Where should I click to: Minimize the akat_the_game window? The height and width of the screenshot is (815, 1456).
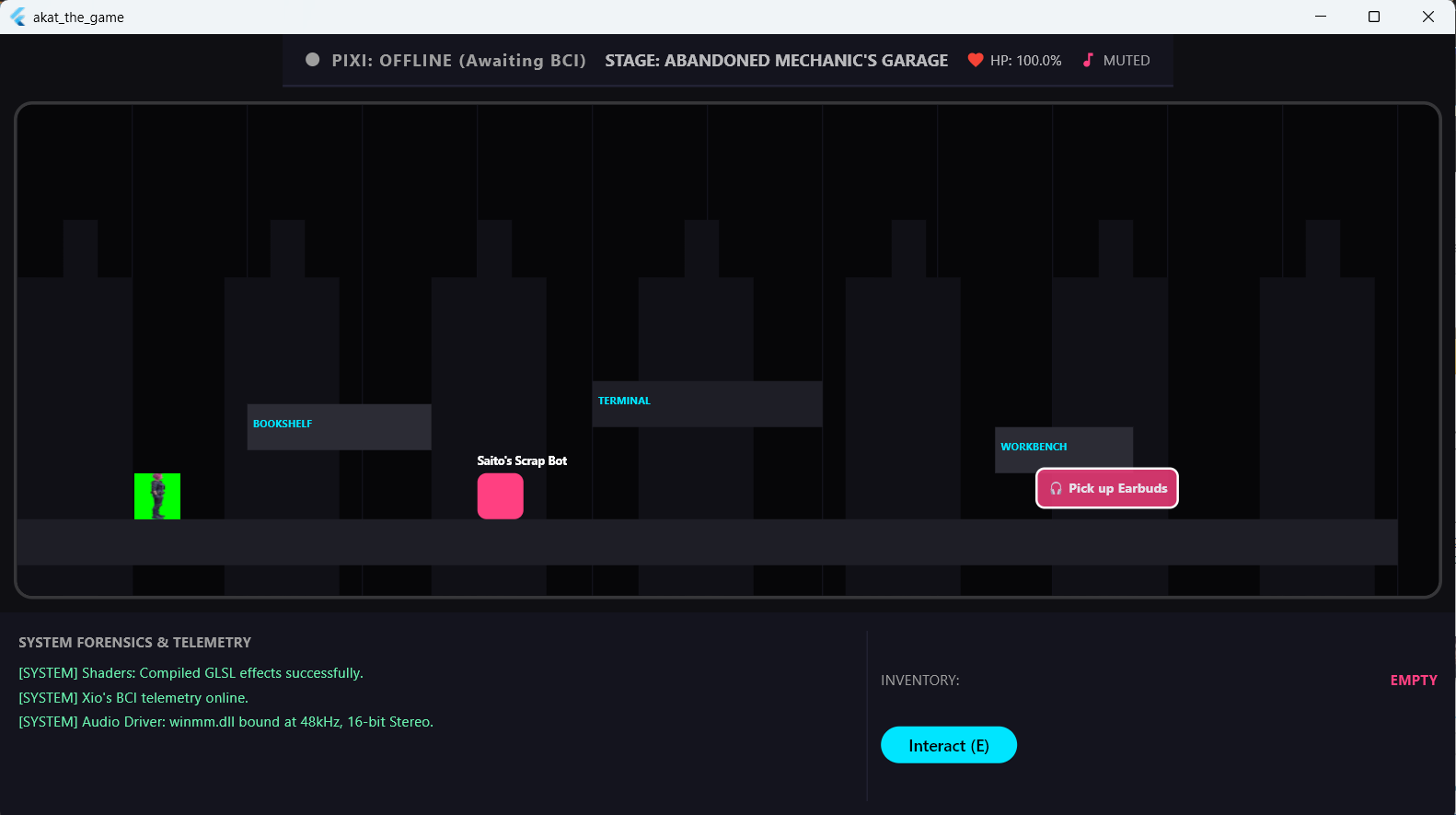1321,17
